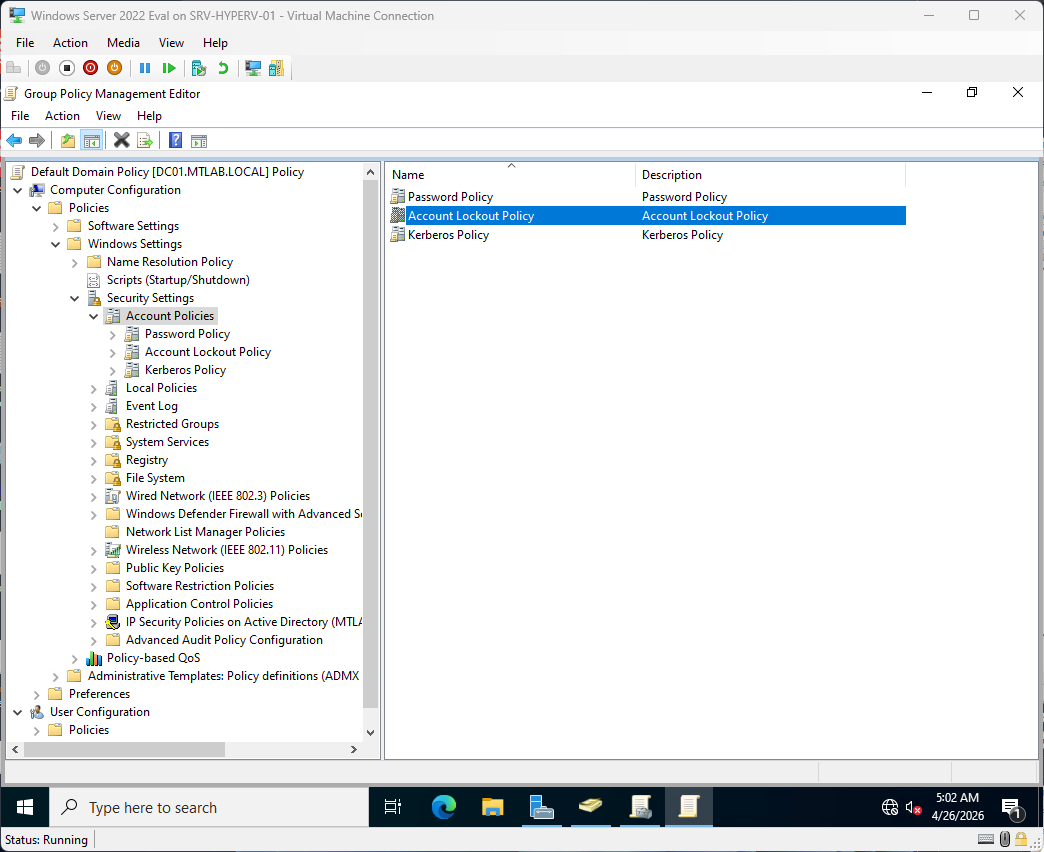The image size is (1044, 852).
Task: Open Group Policy editor File menu
Action: [20, 116]
